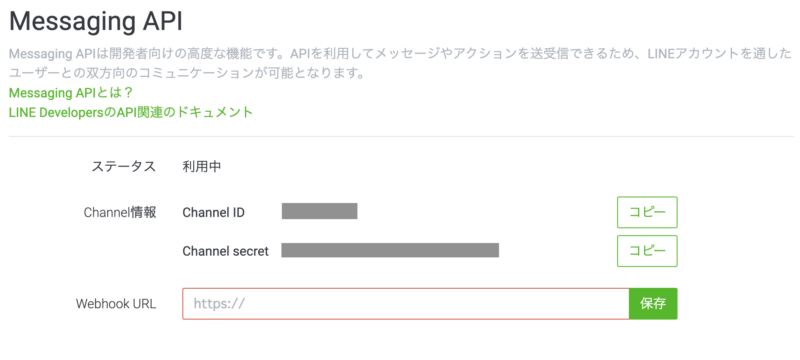The width and height of the screenshot is (800, 360).
Task: Select the masked Channel secret value
Action: [390, 250]
